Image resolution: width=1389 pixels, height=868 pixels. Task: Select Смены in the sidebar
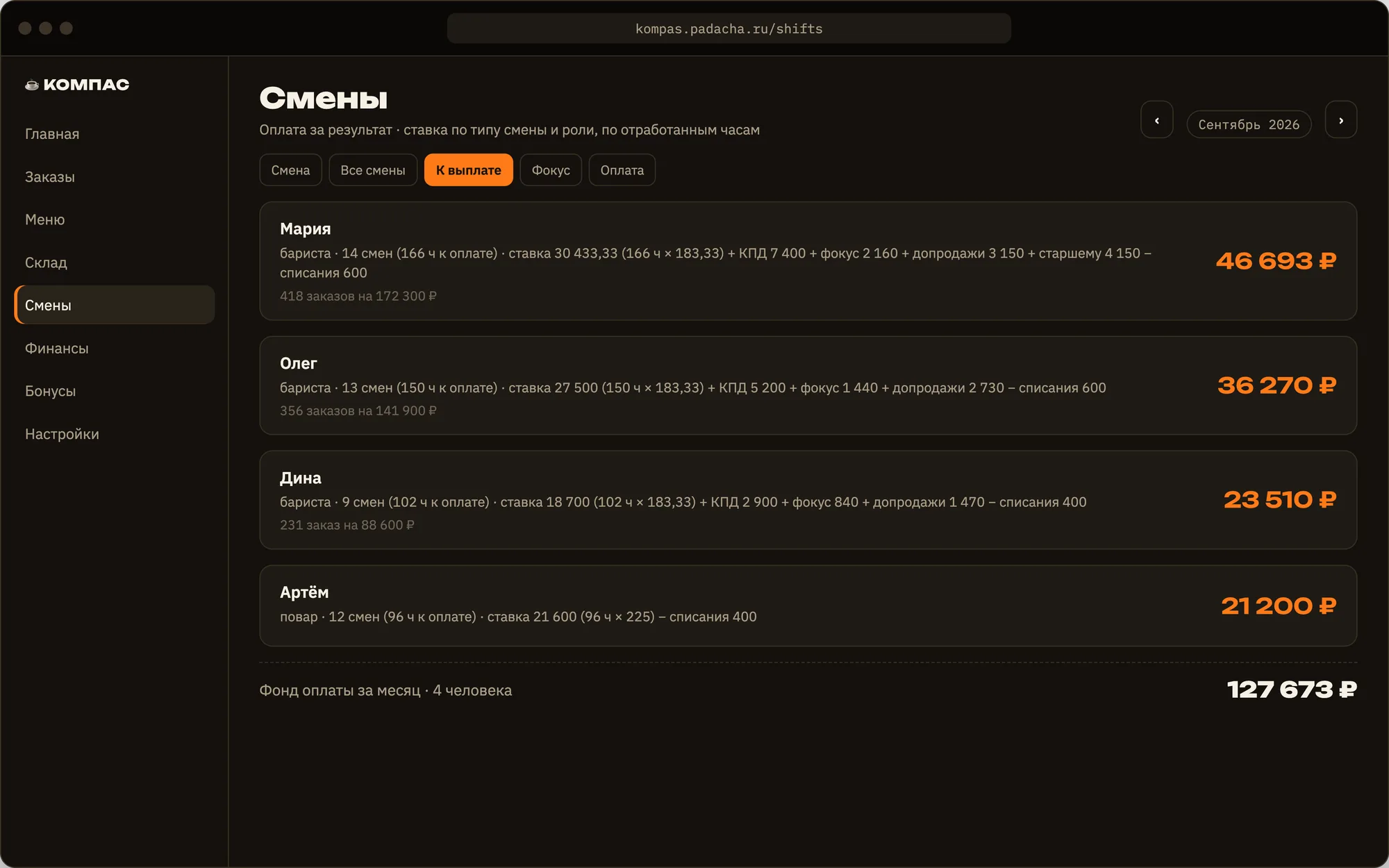pos(114,305)
